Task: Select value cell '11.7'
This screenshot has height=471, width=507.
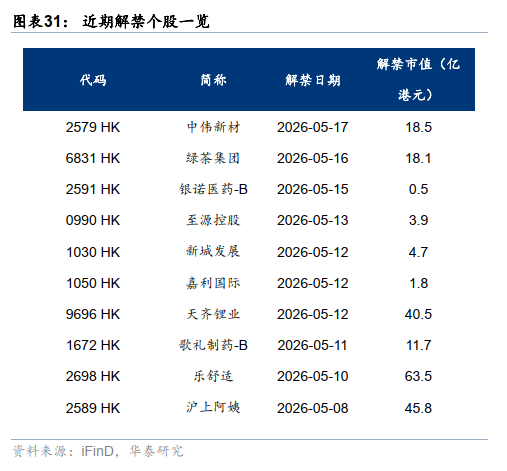Action: 418,345
